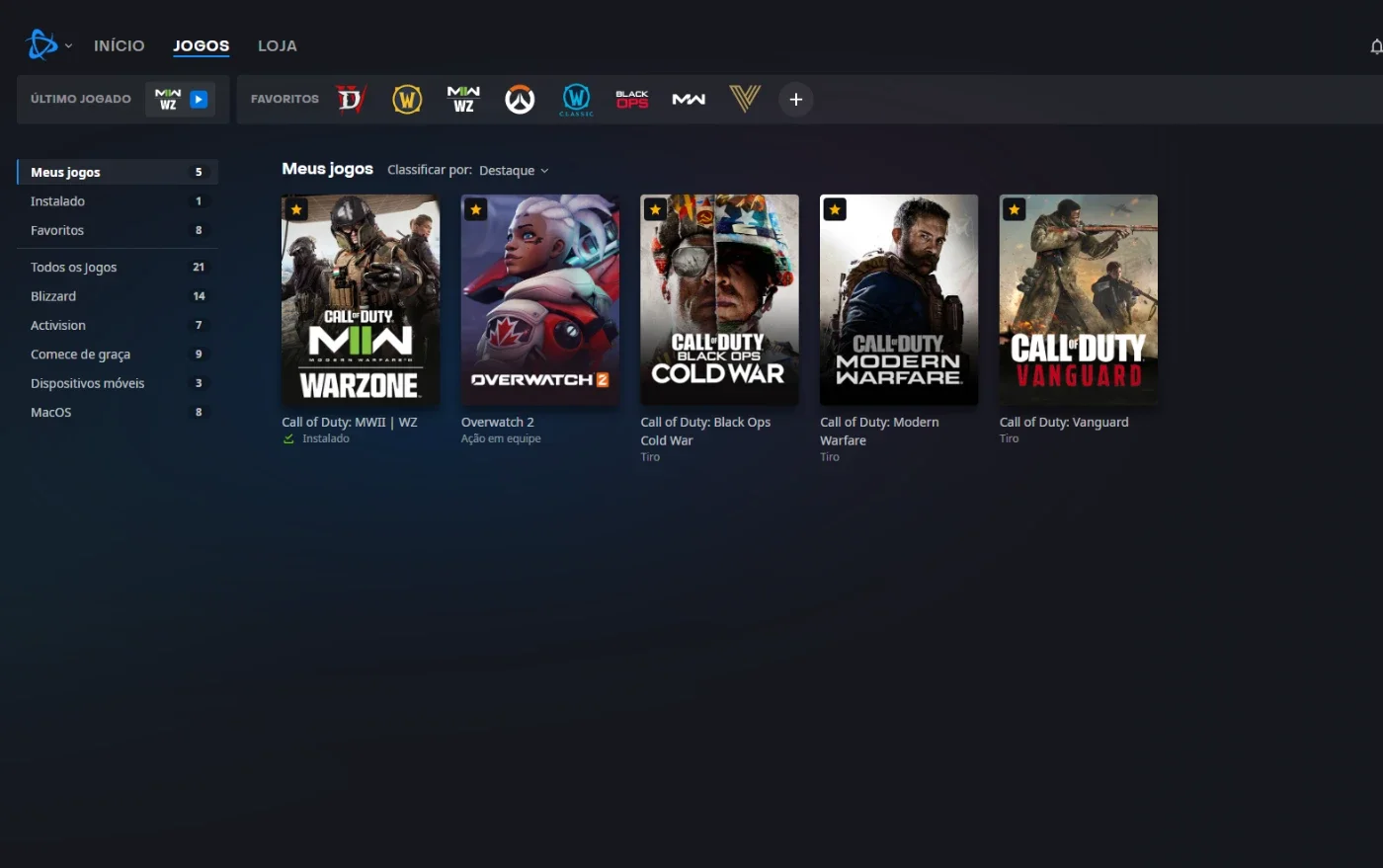Open Black Ops favorite icon
Viewport: 1383px width, 868px height.
(632, 99)
